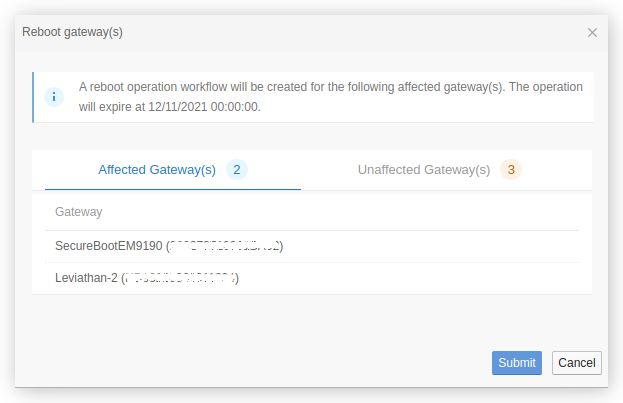Image resolution: width=623 pixels, height=403 pixels.
Task: Click the unaffected count badge showing 3
Action: pos(511,170)
